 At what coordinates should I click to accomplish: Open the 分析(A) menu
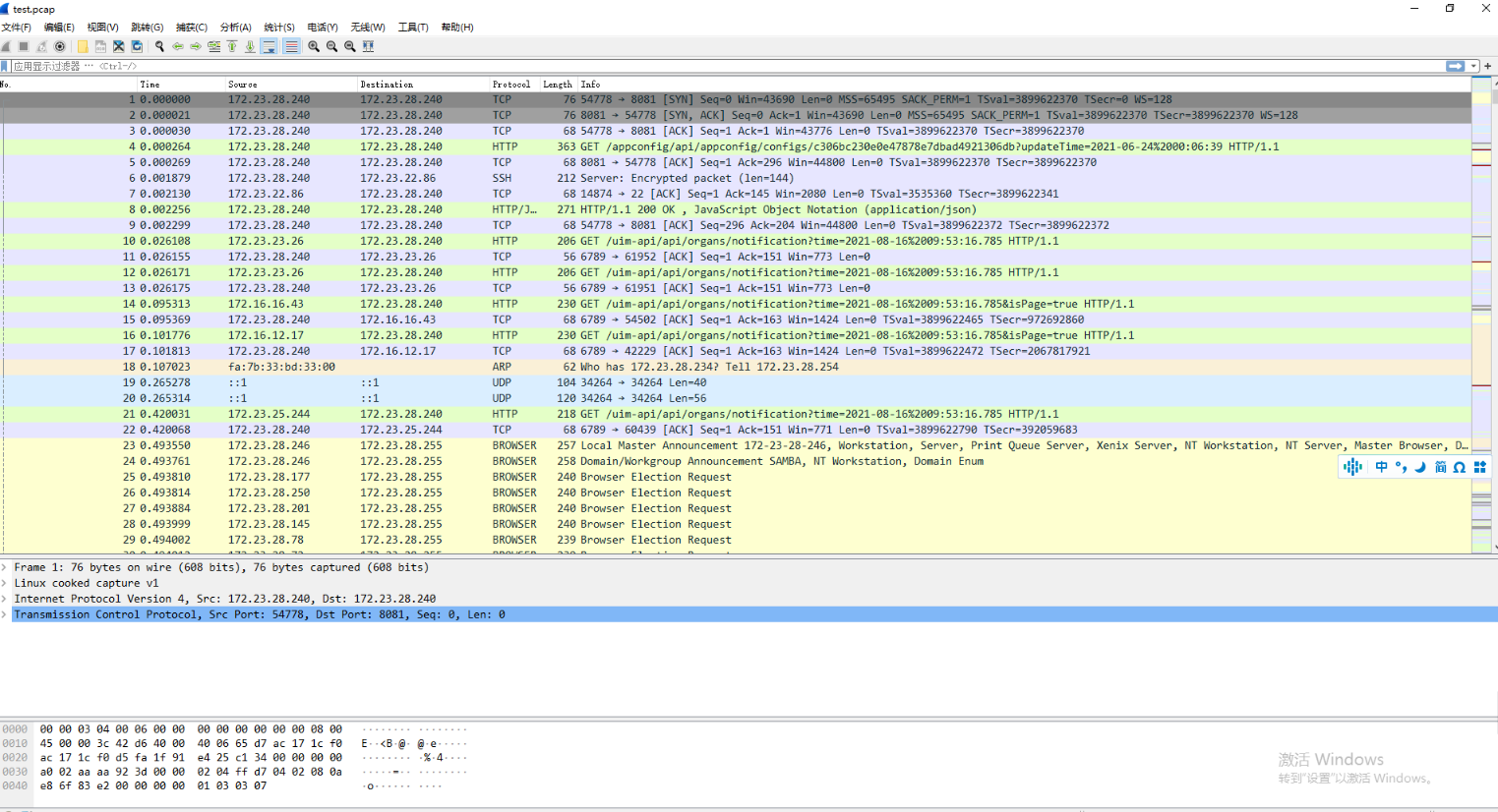pos(235,28)
